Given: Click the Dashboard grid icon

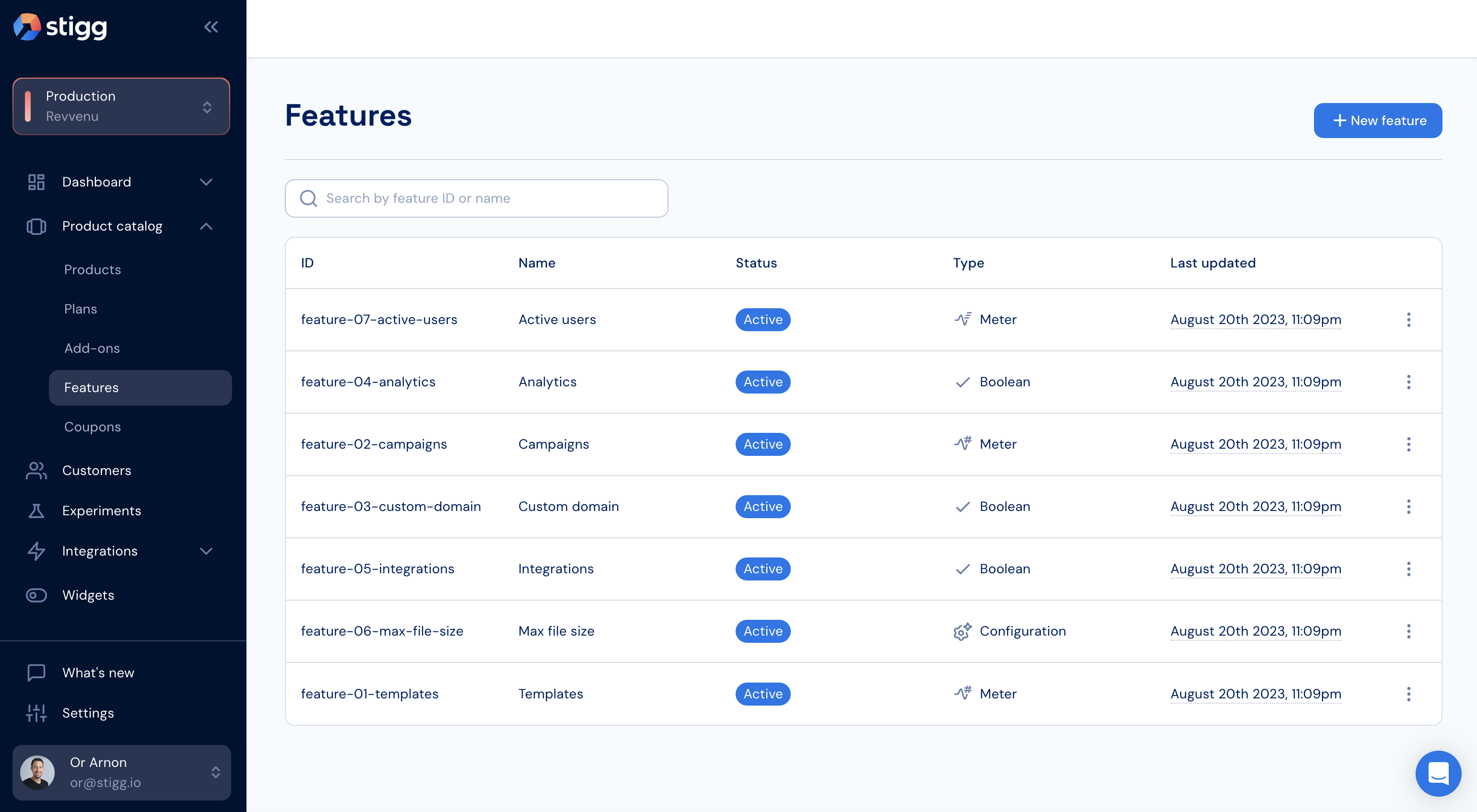Looking at the screenshot, I should 36,182.
